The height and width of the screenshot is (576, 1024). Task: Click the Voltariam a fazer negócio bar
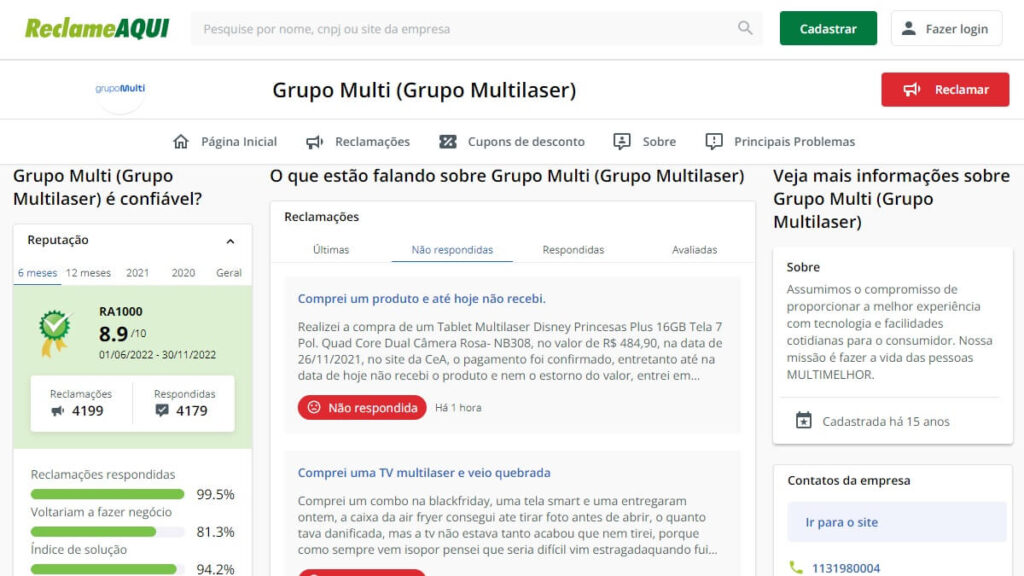pos(107,532)
